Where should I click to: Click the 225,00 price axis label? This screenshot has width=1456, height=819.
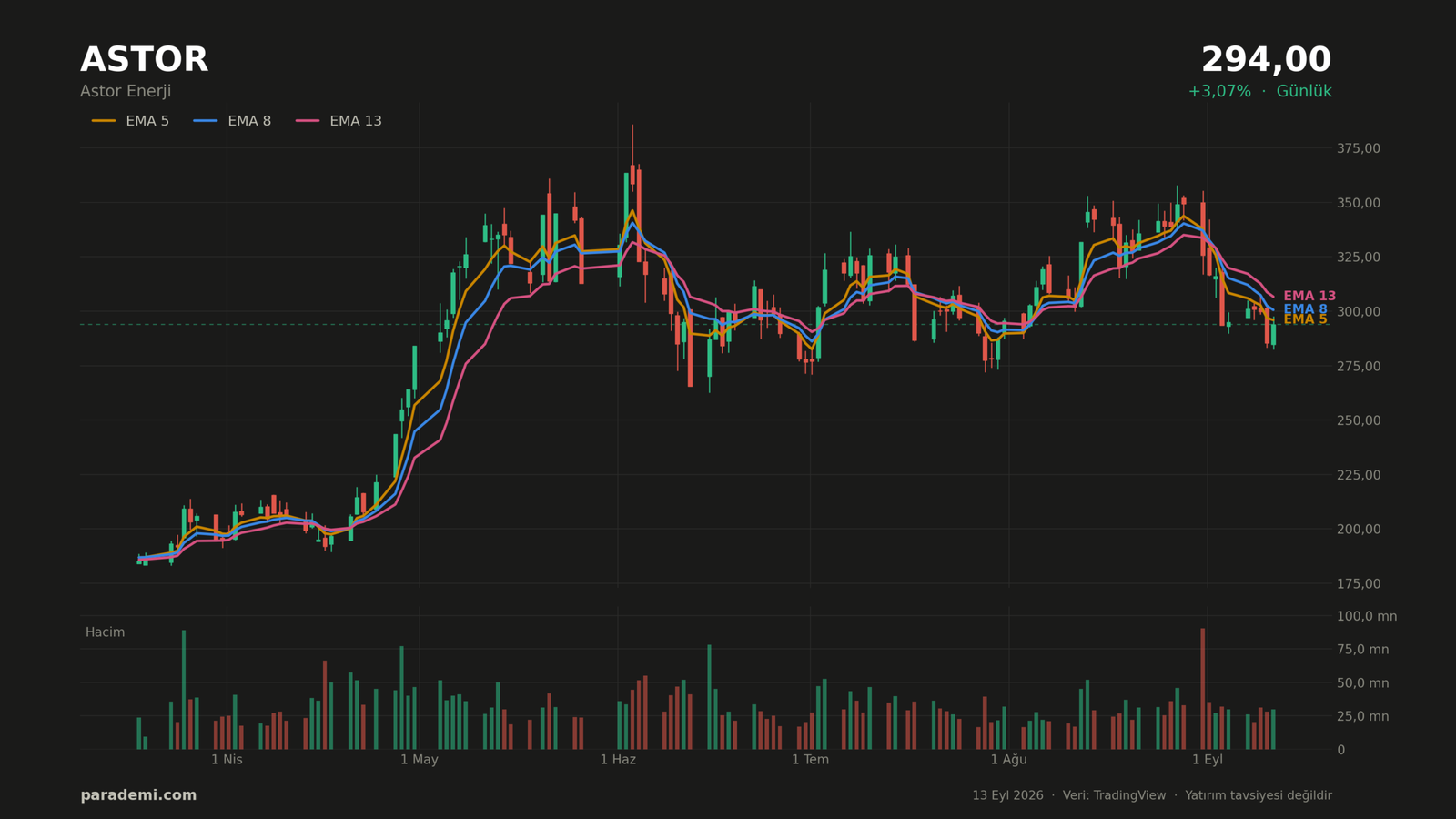(x=1358, y=475)
